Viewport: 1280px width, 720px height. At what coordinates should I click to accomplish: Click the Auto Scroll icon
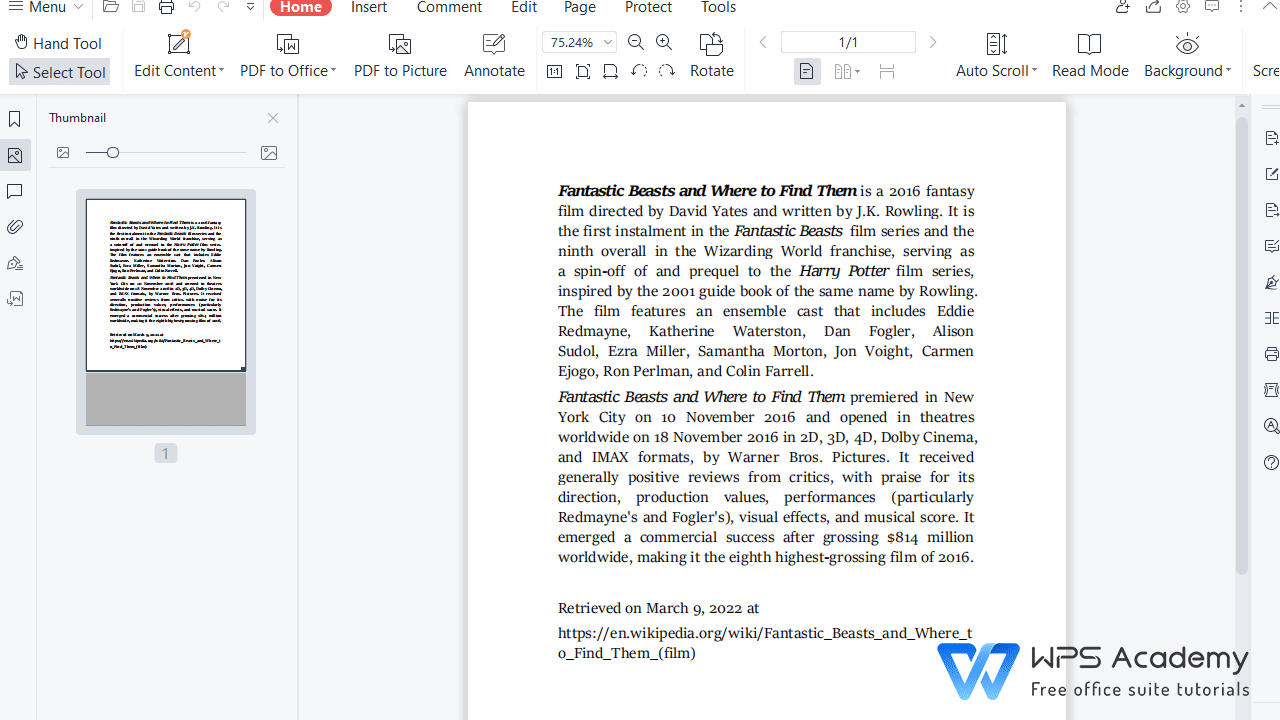[997, 43]
